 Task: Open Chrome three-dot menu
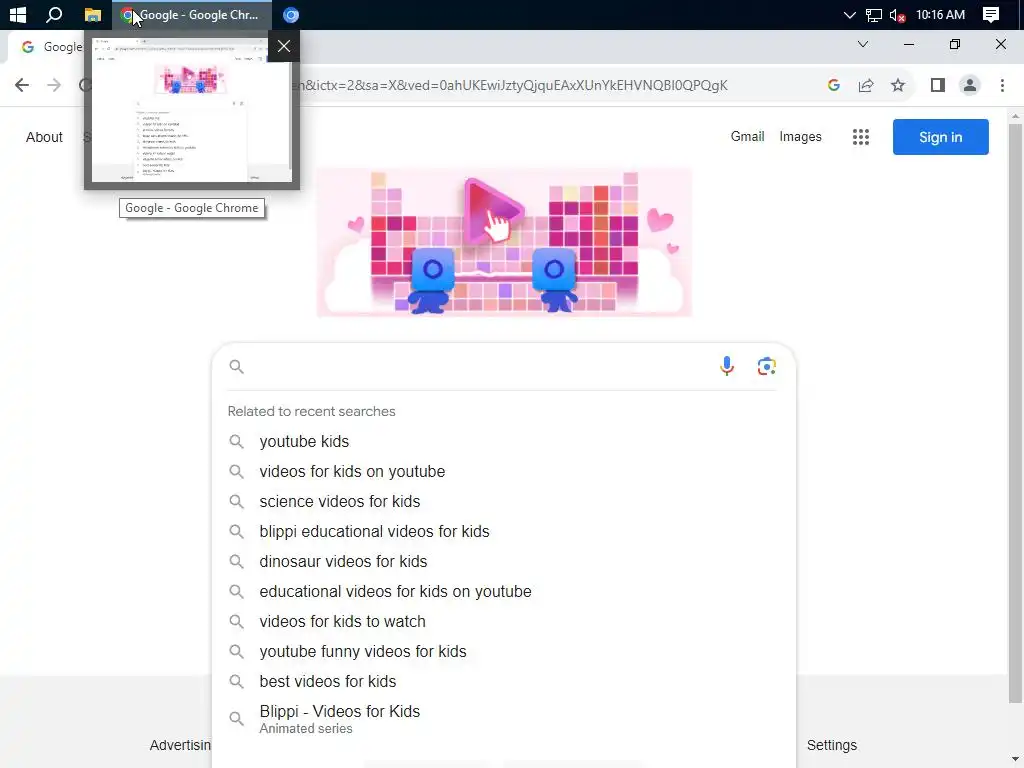(1002, 85)
